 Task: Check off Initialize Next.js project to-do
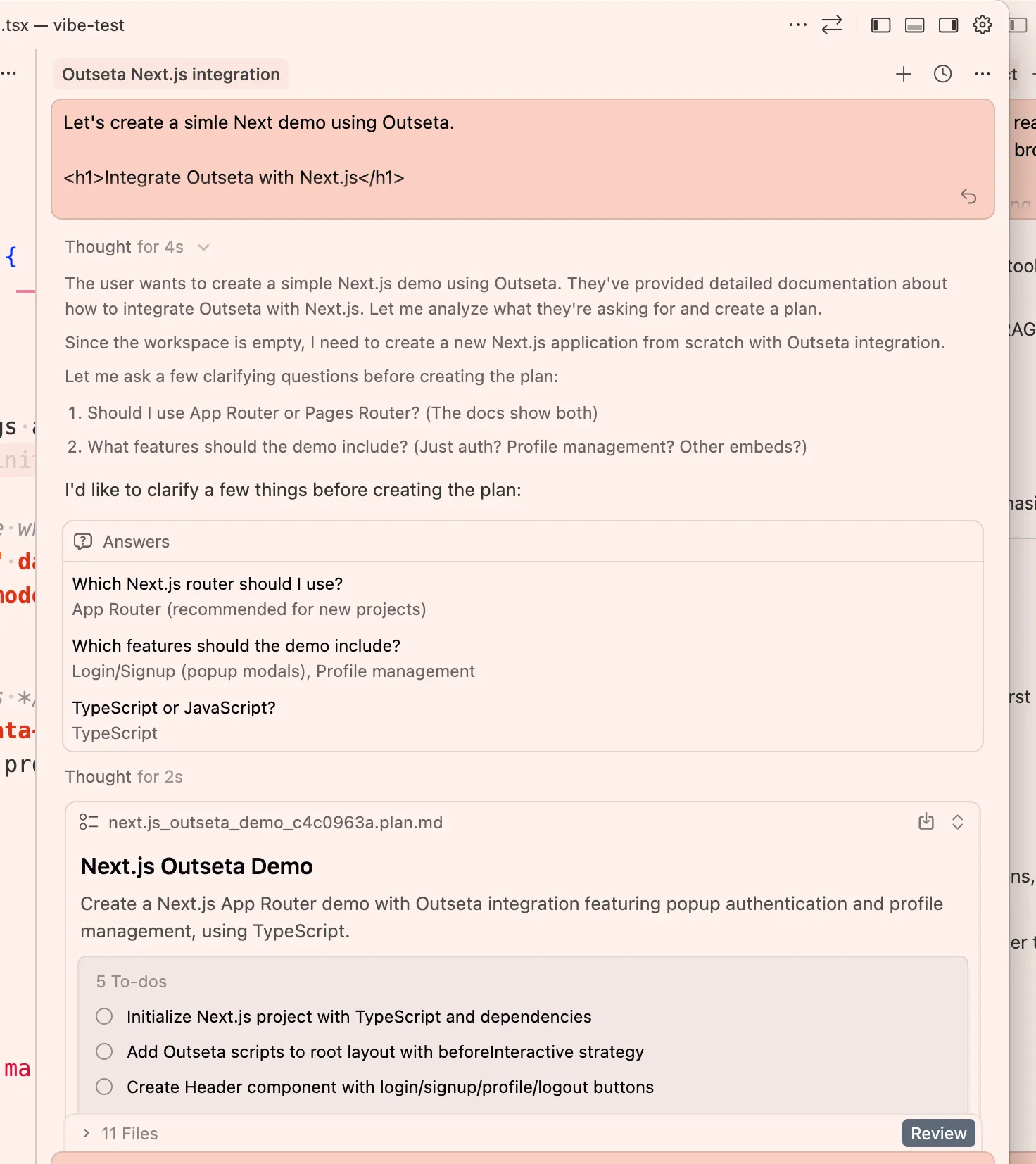tap(104, 1016)
